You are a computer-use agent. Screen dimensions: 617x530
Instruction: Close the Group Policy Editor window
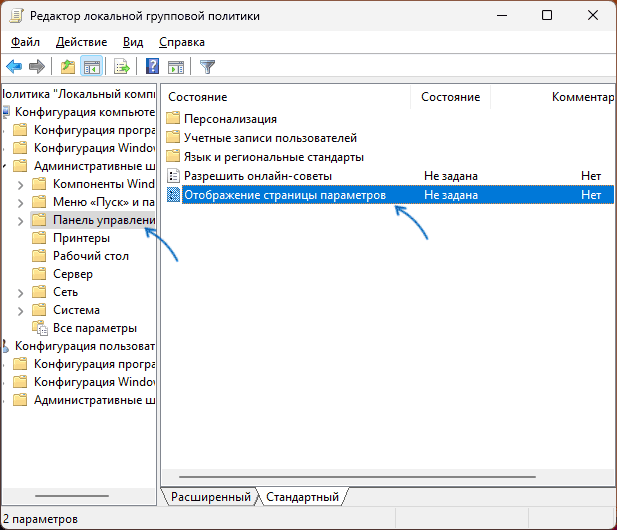593,16
